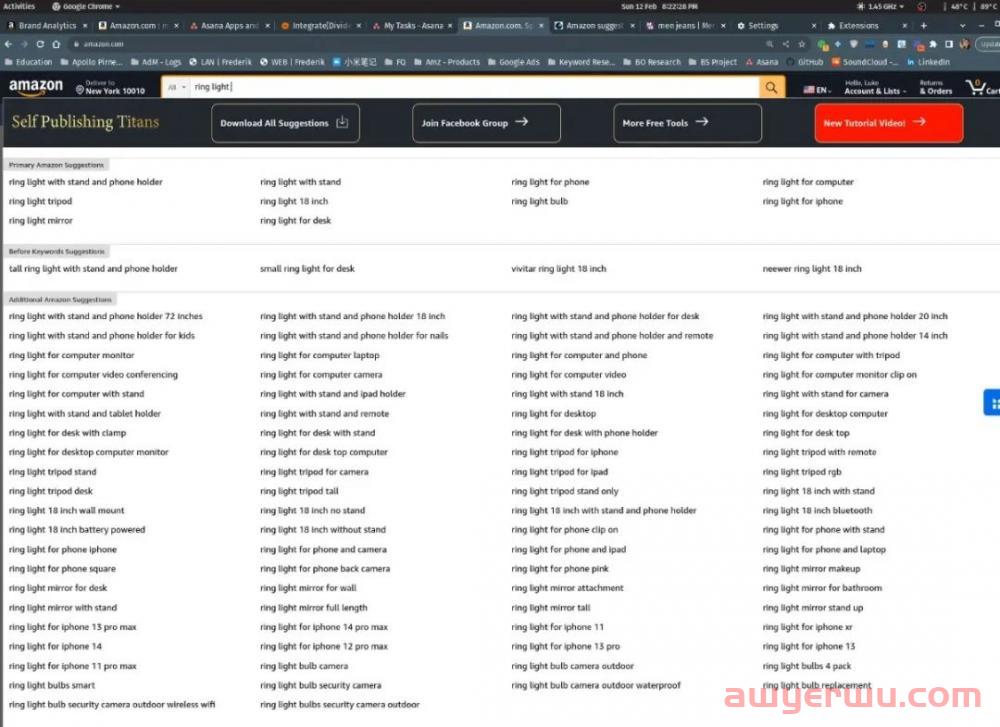Select ring light tripod rgb
This screenshot has width=1000, height=727.
click(x=802, y=472)
